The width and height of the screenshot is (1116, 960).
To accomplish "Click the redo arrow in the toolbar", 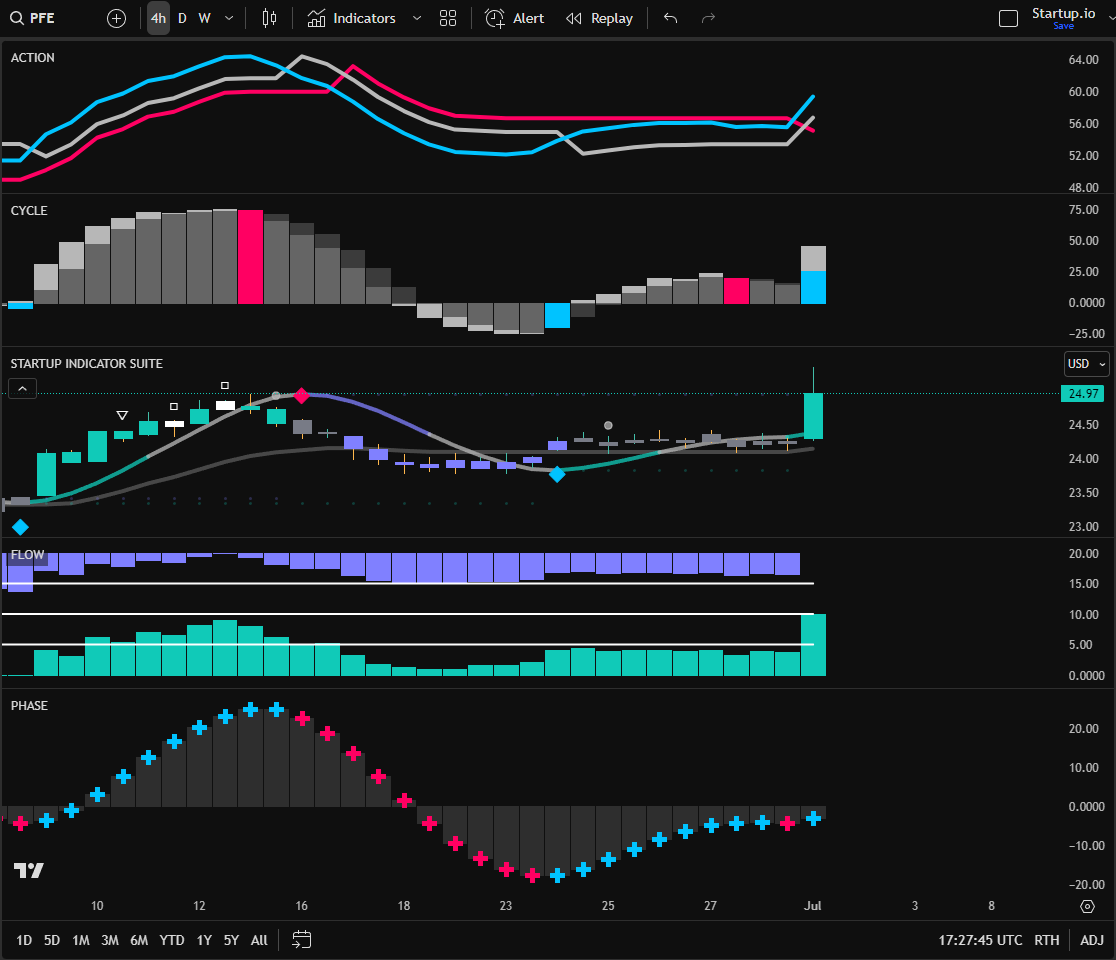I will click(708, 17).
